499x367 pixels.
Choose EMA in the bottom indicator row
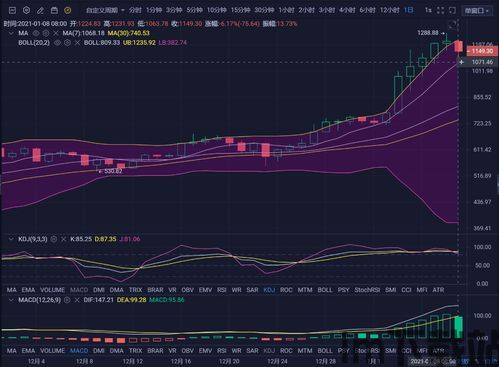point(28,351)
